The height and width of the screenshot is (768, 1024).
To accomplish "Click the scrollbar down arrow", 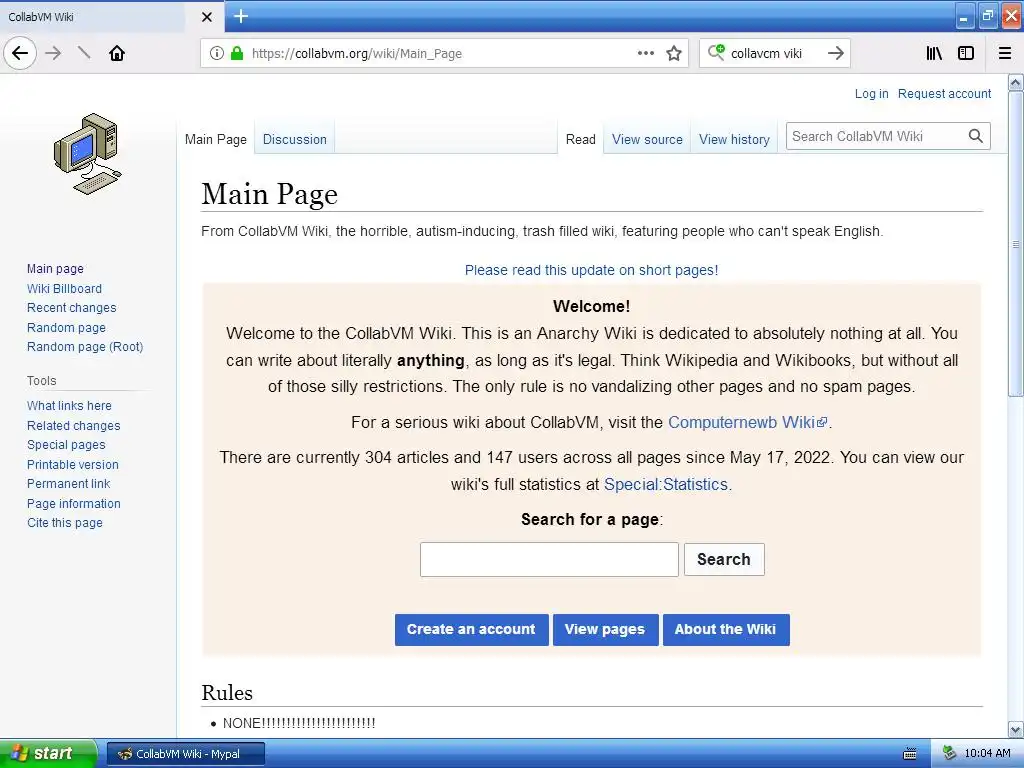I will [x=1016, y=729].
